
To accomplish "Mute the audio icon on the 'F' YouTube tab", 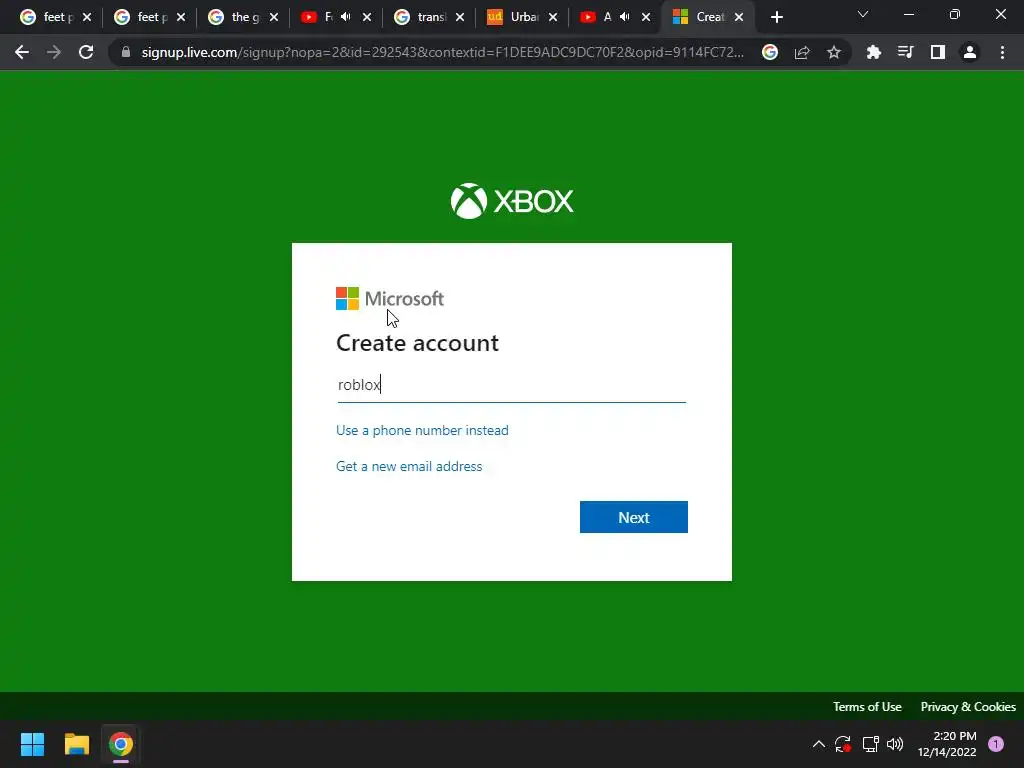I will pos(346,17).
